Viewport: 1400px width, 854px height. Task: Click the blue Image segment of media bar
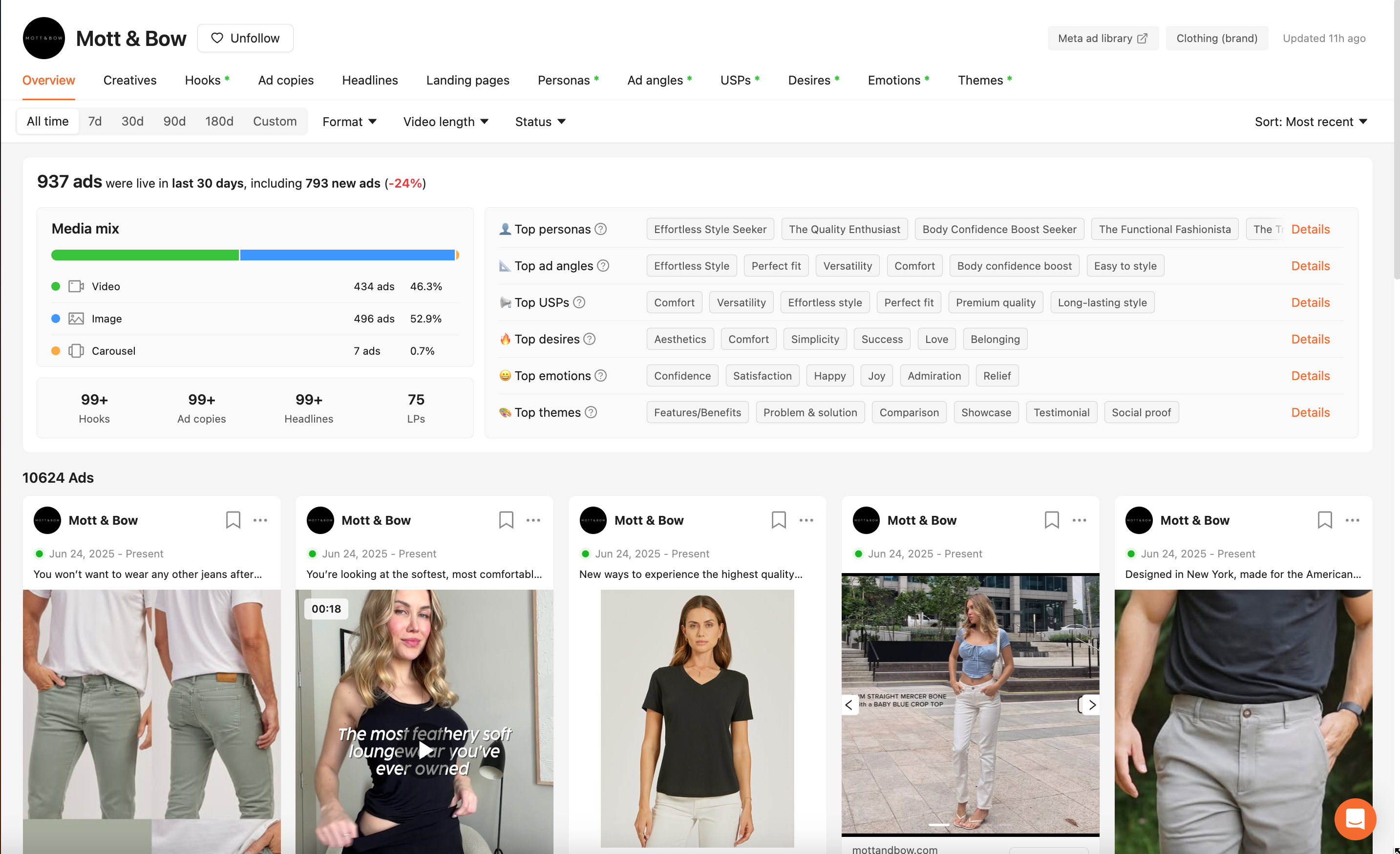(347, 255)
